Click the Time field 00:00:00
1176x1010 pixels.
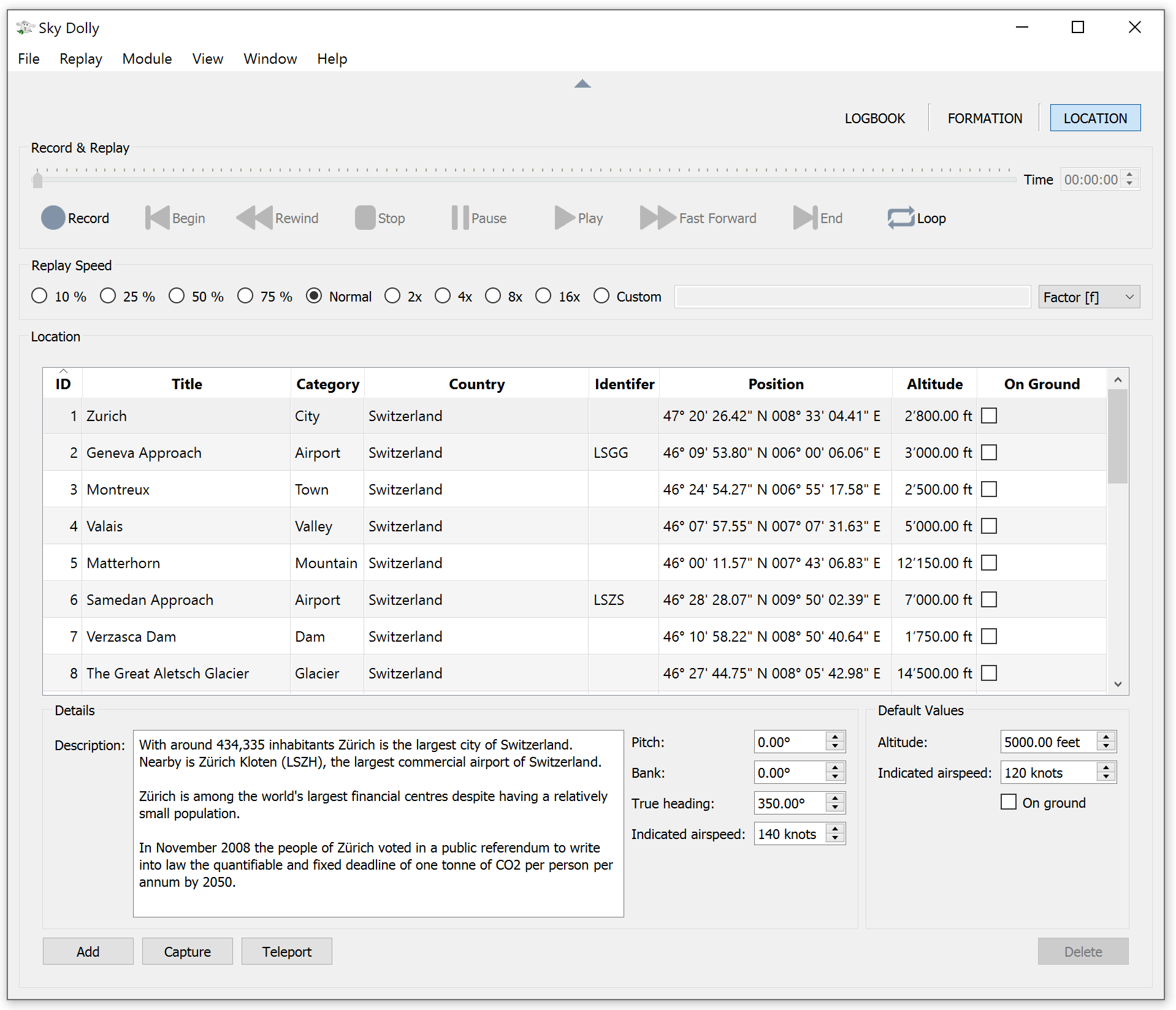(x=1092, y=180)
